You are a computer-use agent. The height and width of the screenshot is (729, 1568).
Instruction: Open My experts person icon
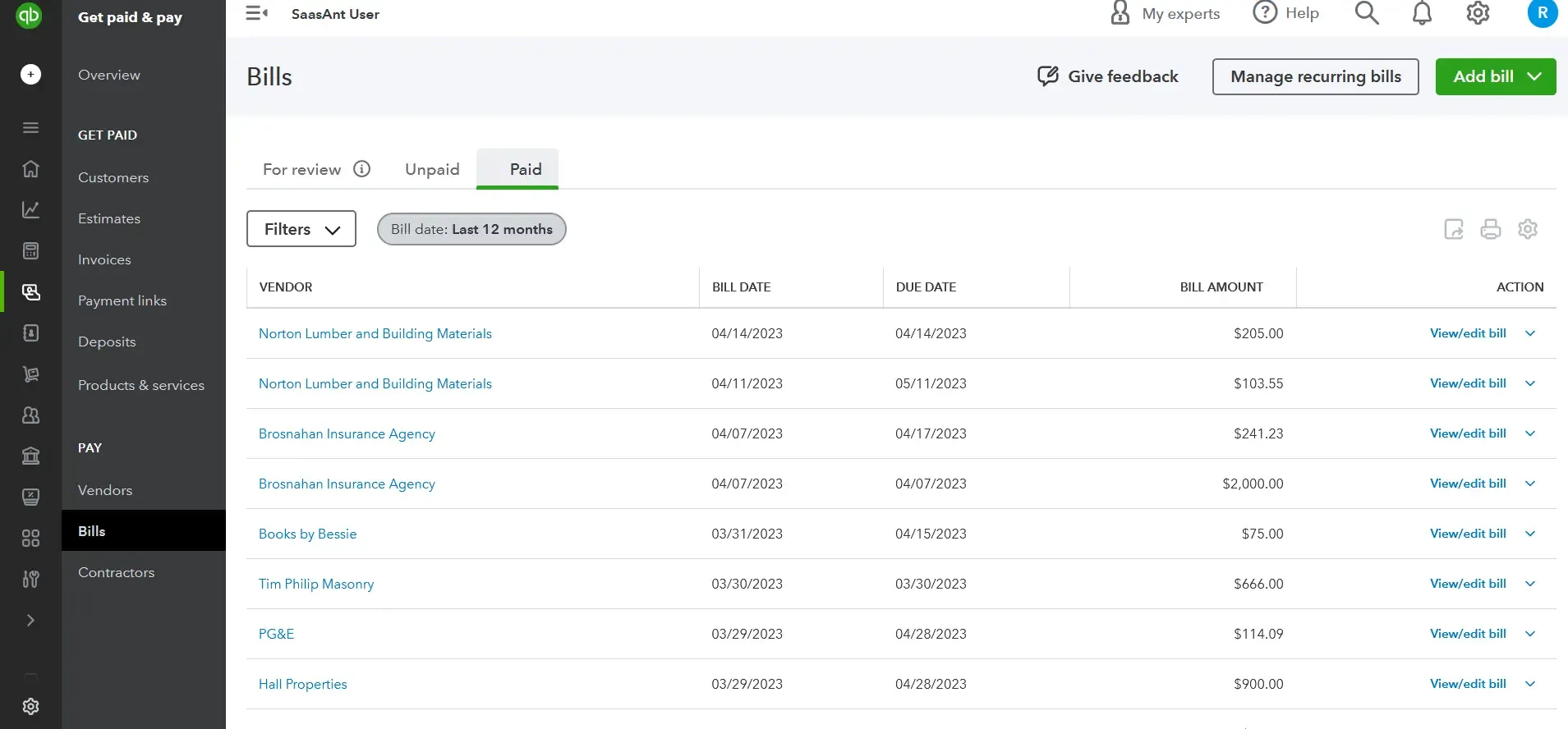click(x=1120, y=13)
